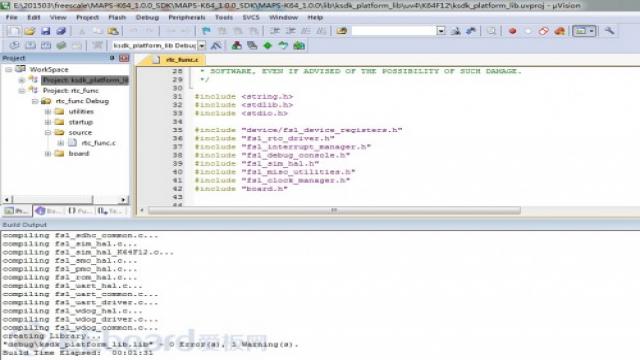Select the Project: ksdk_platform_lib tree row
Viewport: 640px width, 360px height.
[x=85, y=80]
